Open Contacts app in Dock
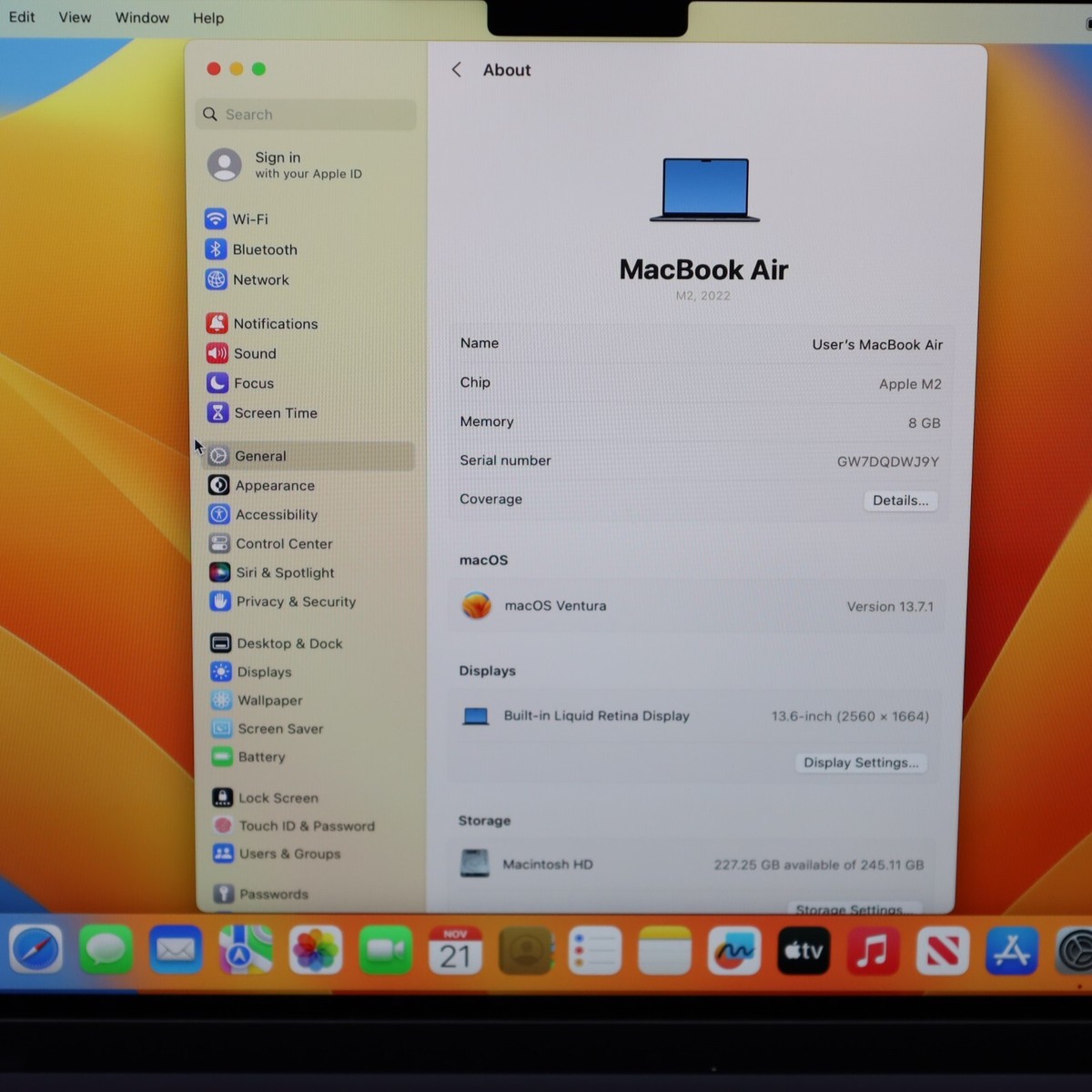1092x1092 pixels. tap(525, 950)
